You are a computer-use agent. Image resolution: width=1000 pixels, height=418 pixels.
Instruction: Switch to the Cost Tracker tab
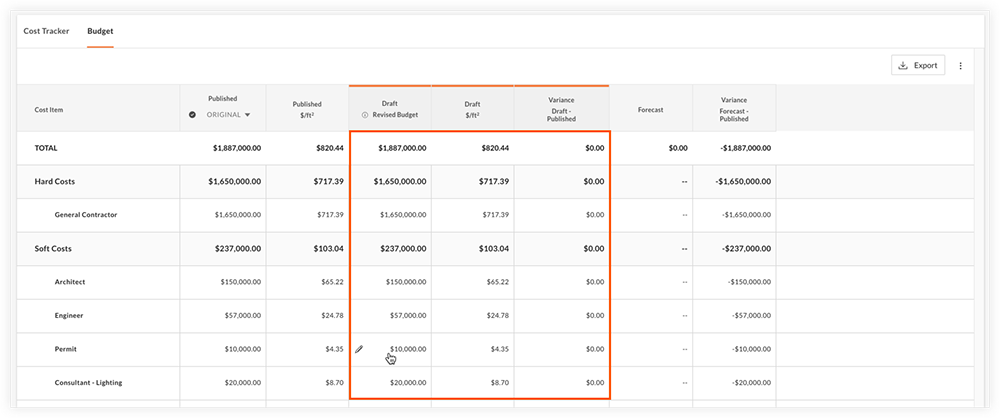click(x=47, y=31)
